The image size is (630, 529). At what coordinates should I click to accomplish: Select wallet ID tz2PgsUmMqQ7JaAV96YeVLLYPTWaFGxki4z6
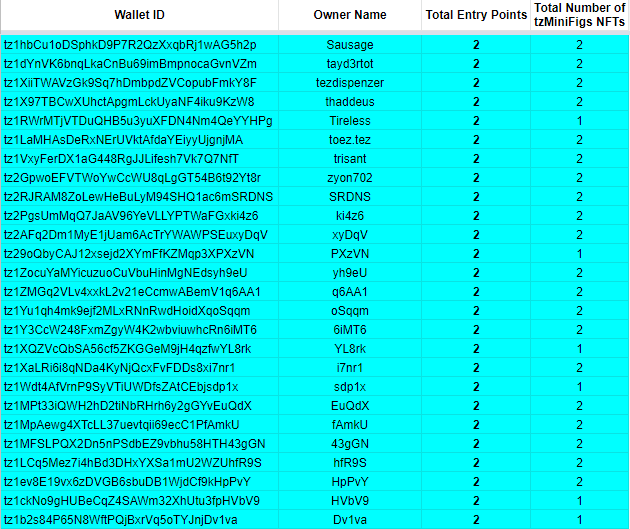[x=139, y=216]
